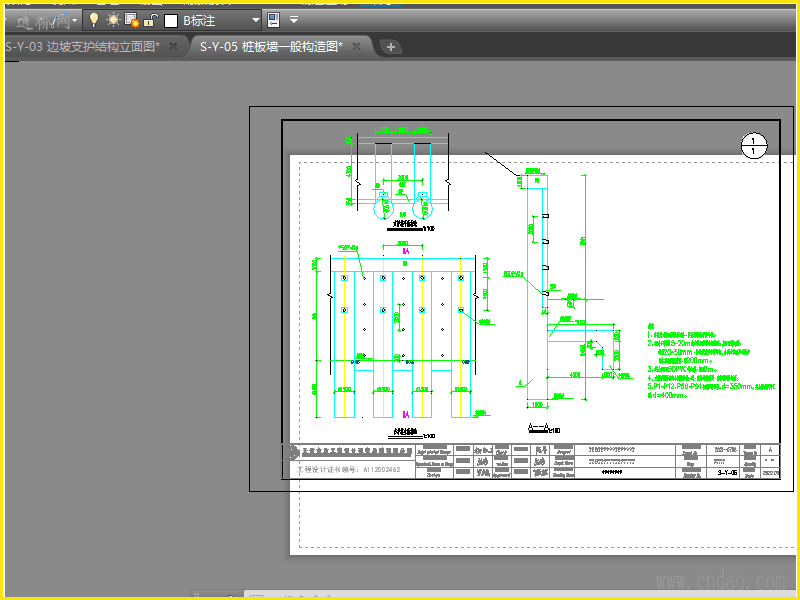Image resolution: width=800 pixels, height=600 pixels.
Task: Select the 工程设计证书编号 text in title block
Action: (349, 469)
